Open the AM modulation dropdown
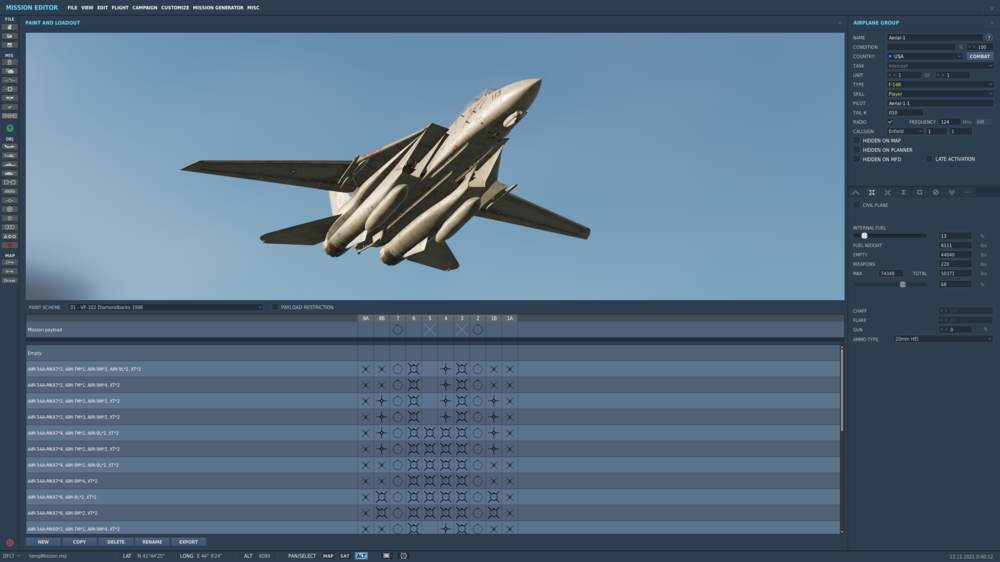 tap(983, 122)
